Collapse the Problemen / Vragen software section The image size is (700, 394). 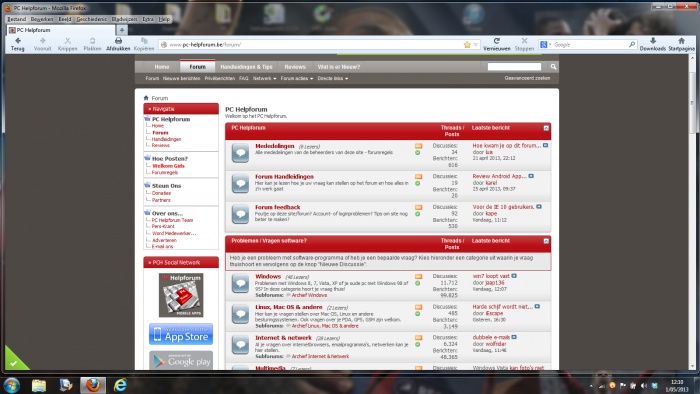click(x=546, y=241)
